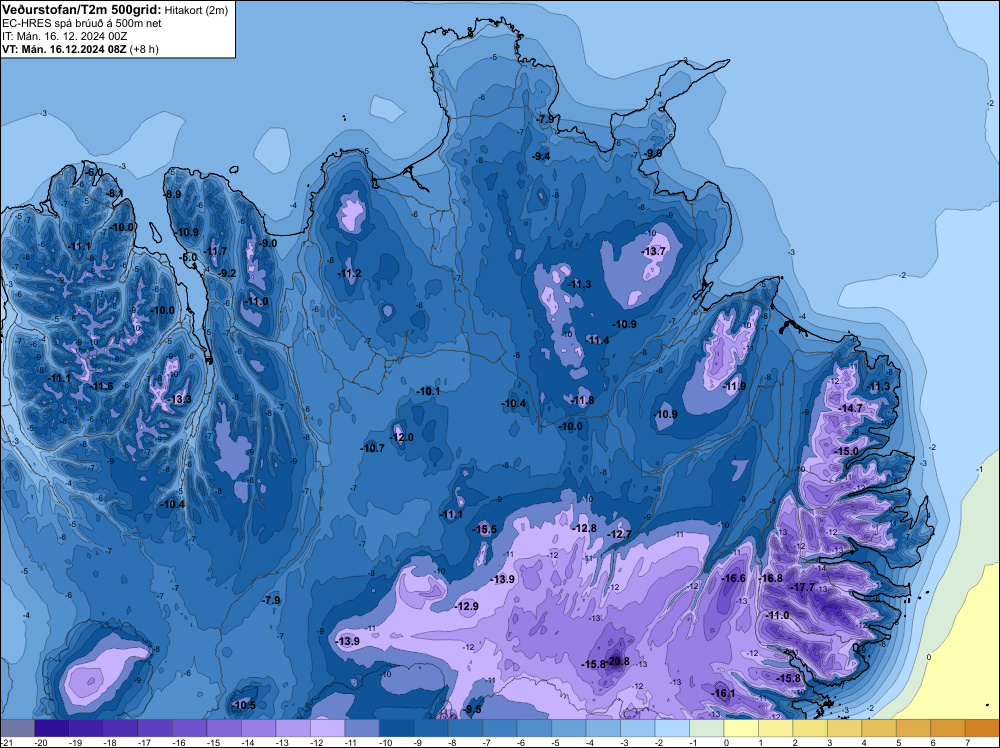Click the -13.3 temperature value
This screenshot has height=748, width=1000.
tap(180, 399)
